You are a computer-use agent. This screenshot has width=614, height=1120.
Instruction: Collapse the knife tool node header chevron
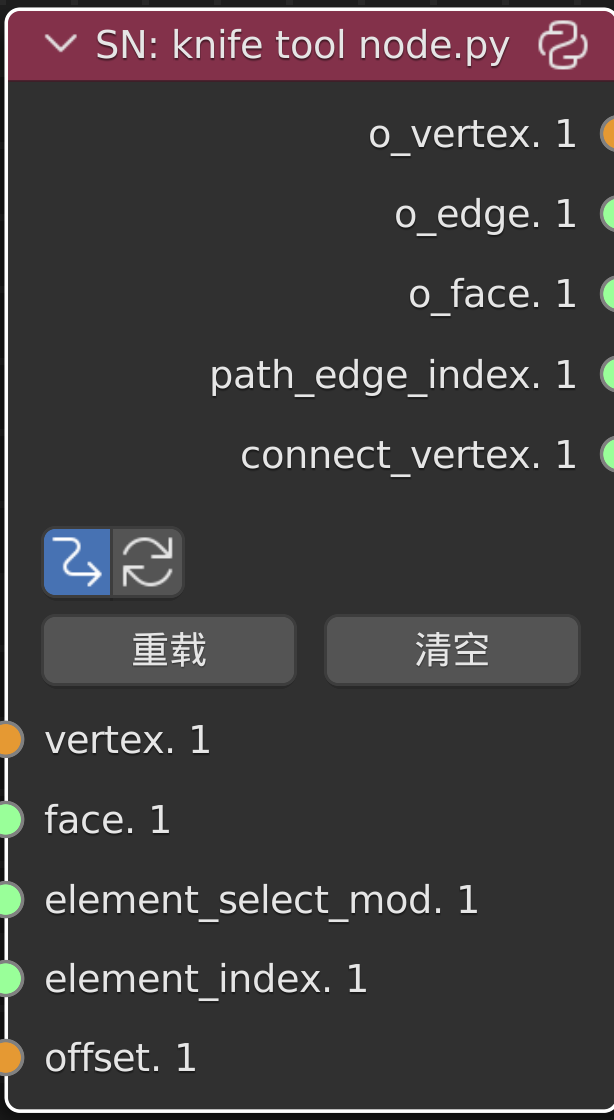61,45
